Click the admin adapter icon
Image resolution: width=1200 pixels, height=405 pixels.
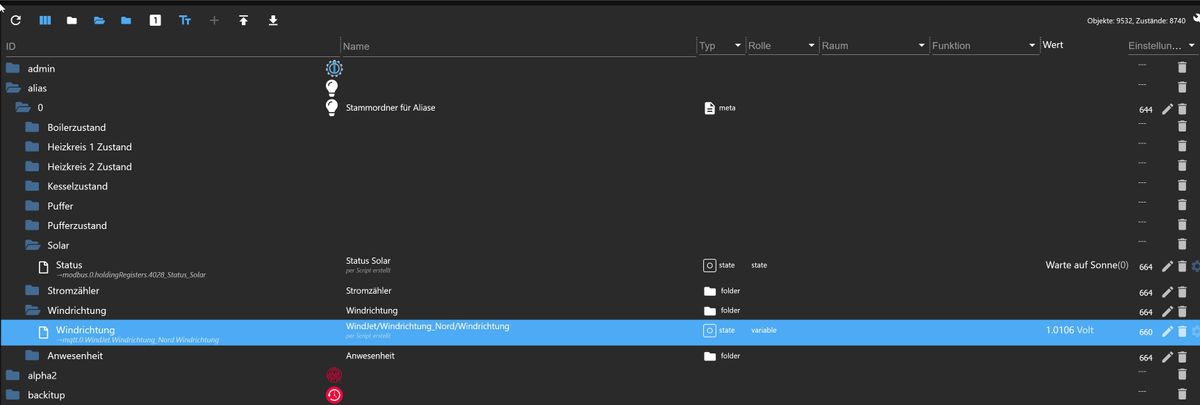pos(334,68)
